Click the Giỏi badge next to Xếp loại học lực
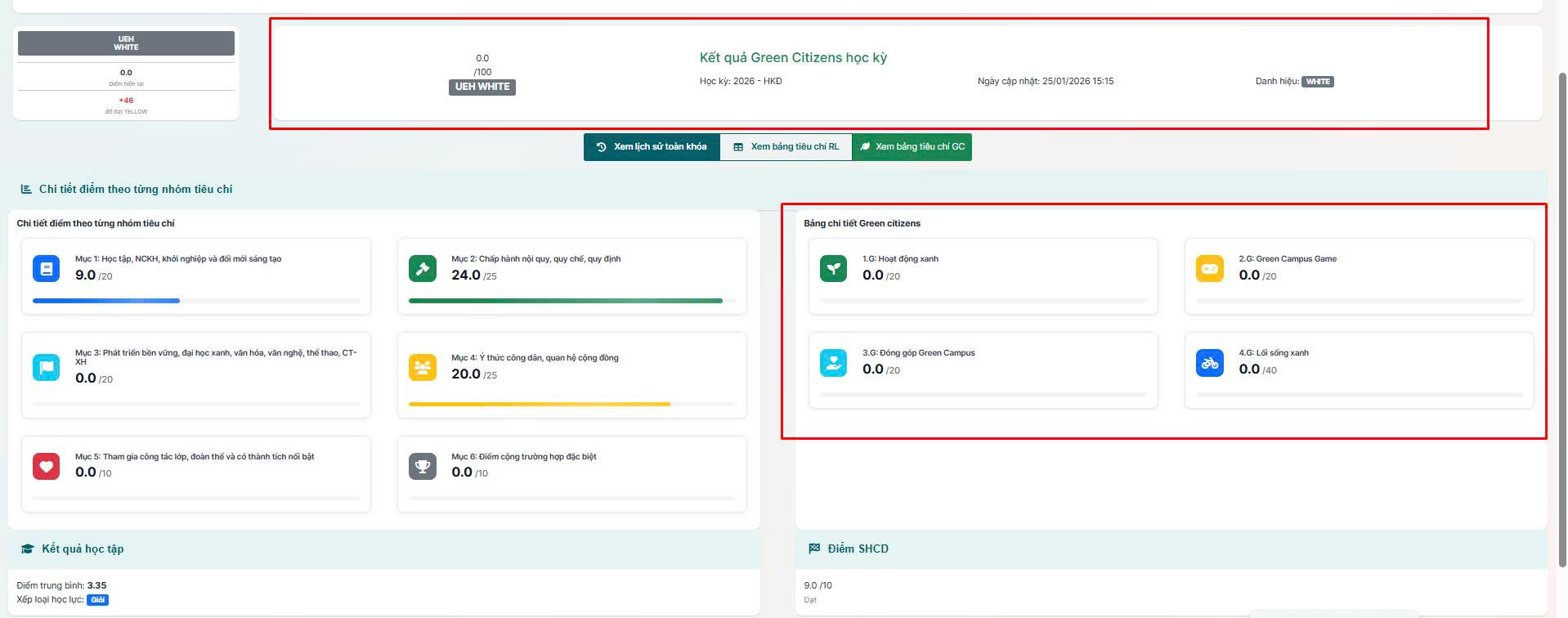The image size is (1568, 618). (98, 600)
